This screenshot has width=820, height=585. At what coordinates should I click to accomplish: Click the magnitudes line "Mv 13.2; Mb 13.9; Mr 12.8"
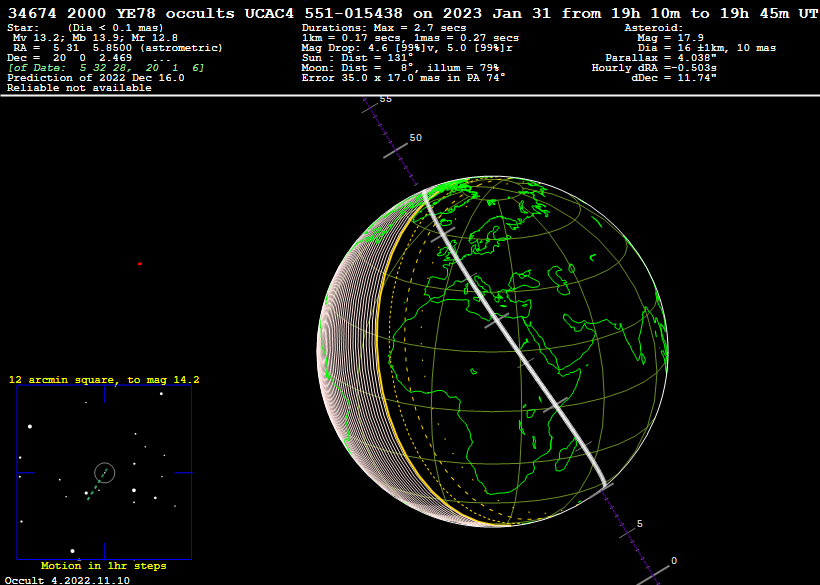click(95, 38)
